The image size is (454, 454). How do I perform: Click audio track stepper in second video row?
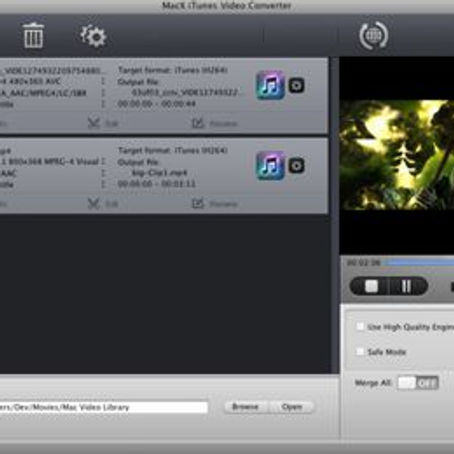[103, 173]
